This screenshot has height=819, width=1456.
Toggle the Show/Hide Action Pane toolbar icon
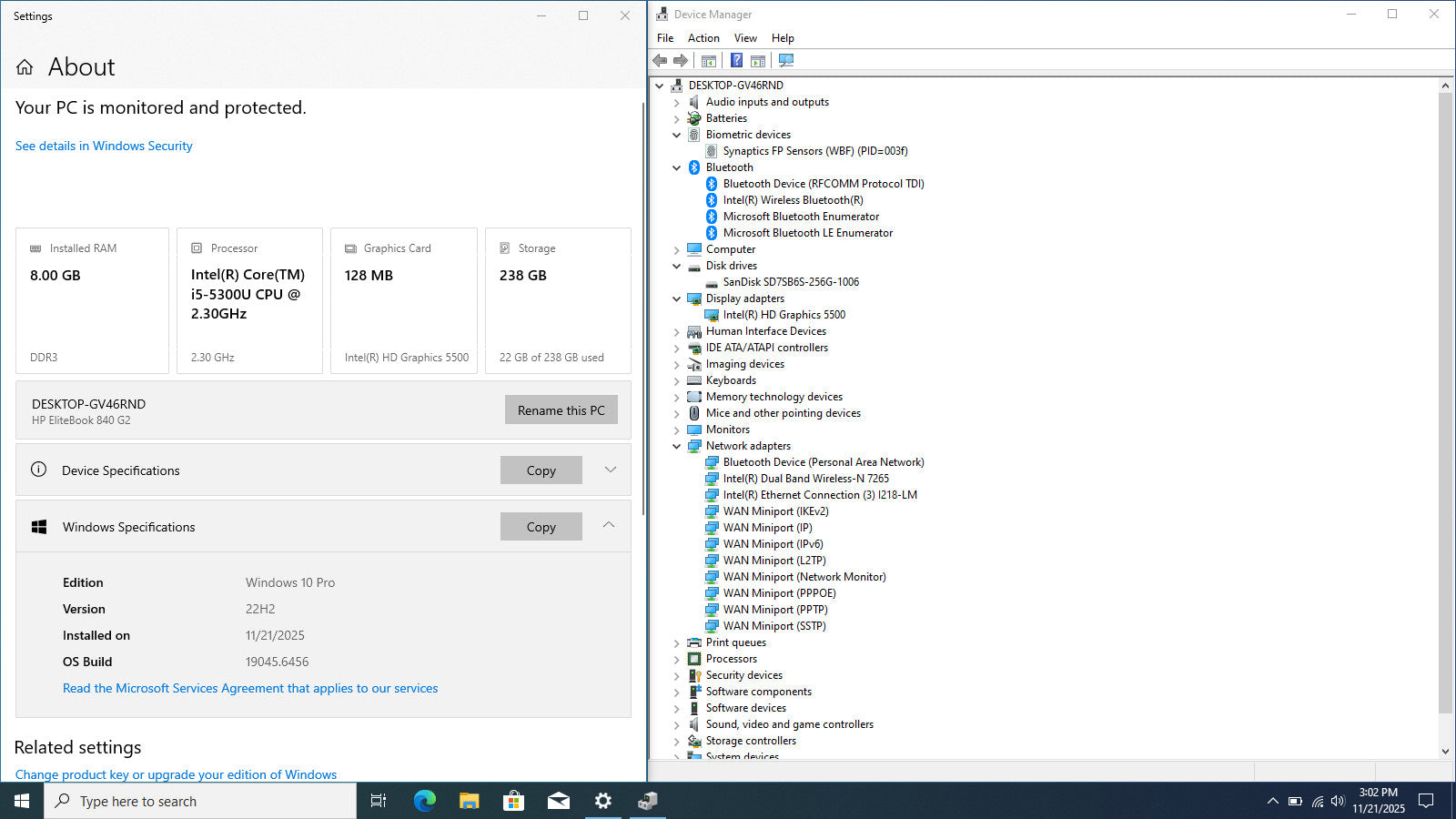pyautogui.click(x=757, y=61)
